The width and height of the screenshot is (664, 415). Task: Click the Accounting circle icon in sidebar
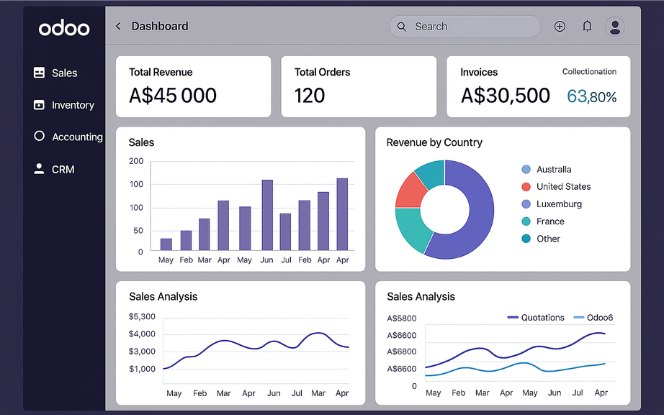[x=39, y=136]
